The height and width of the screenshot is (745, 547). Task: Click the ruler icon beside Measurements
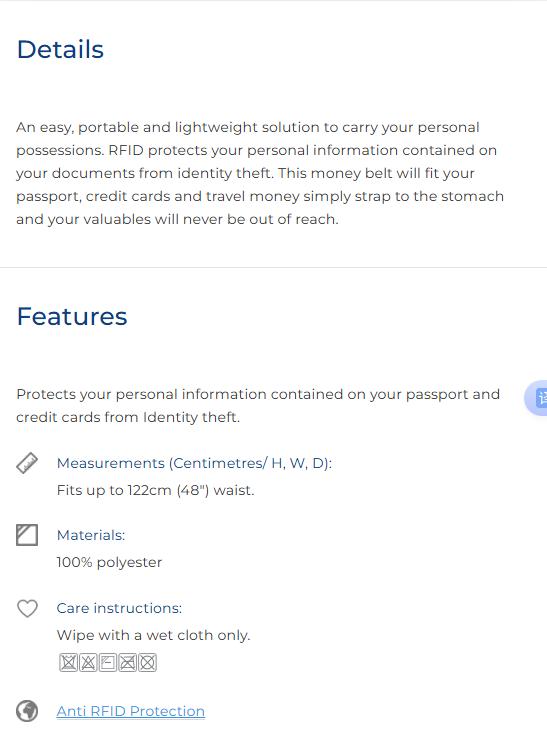click(27, 463)
